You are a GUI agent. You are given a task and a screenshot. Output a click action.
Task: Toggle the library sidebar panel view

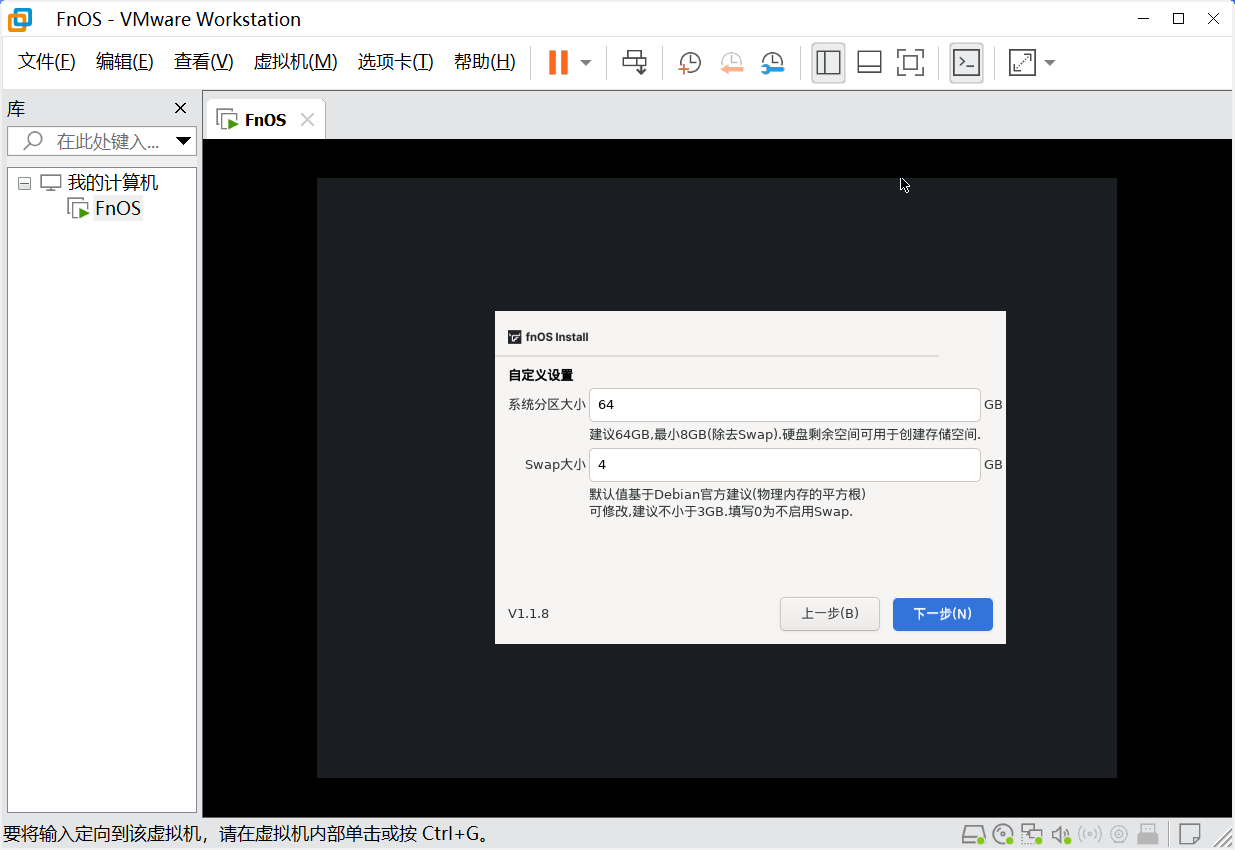tap(828, 62)
